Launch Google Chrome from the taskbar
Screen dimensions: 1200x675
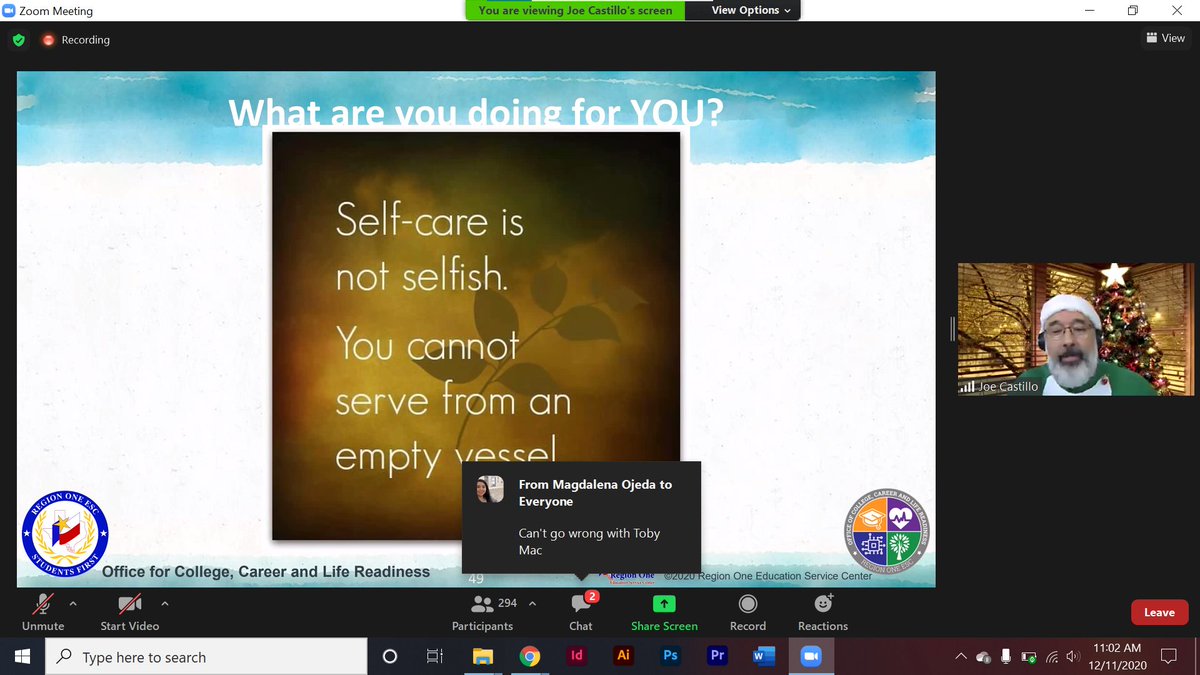[x=530, y=656]
